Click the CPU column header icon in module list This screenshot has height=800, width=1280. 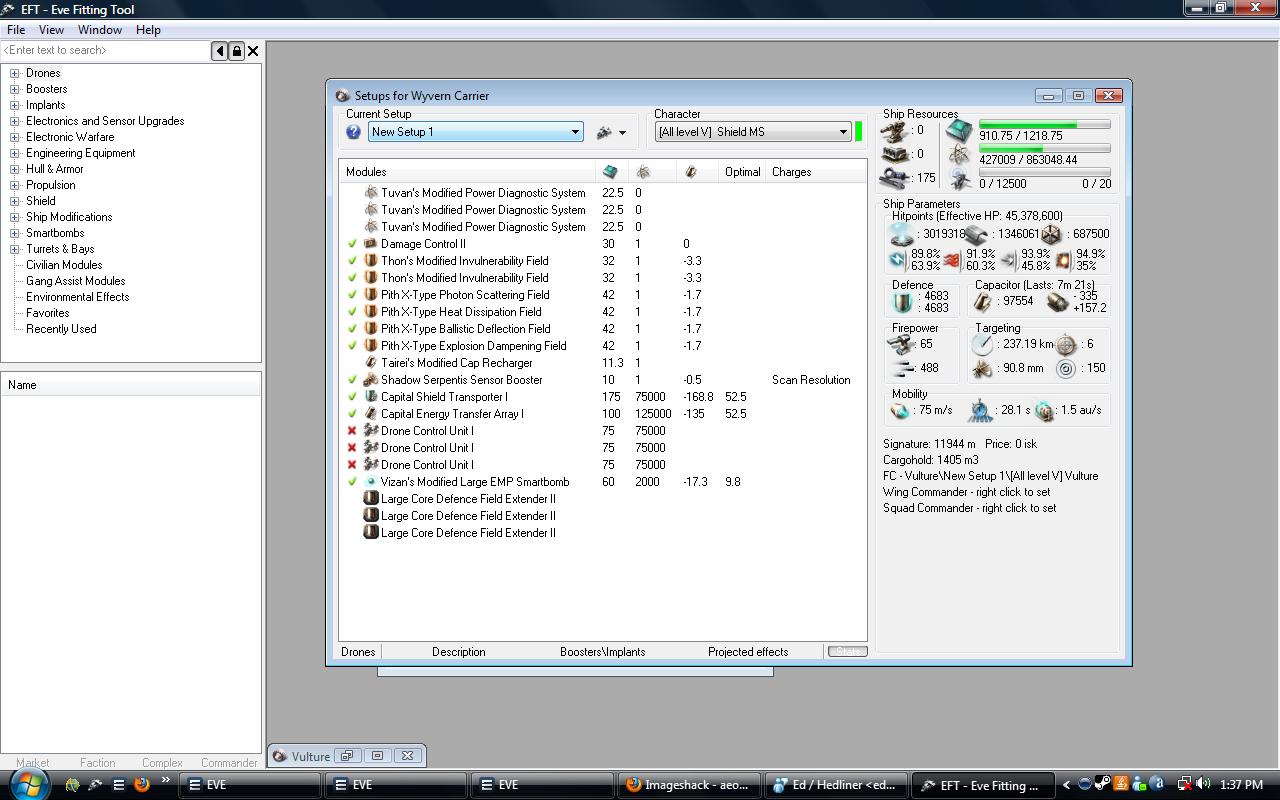[610, 172]
